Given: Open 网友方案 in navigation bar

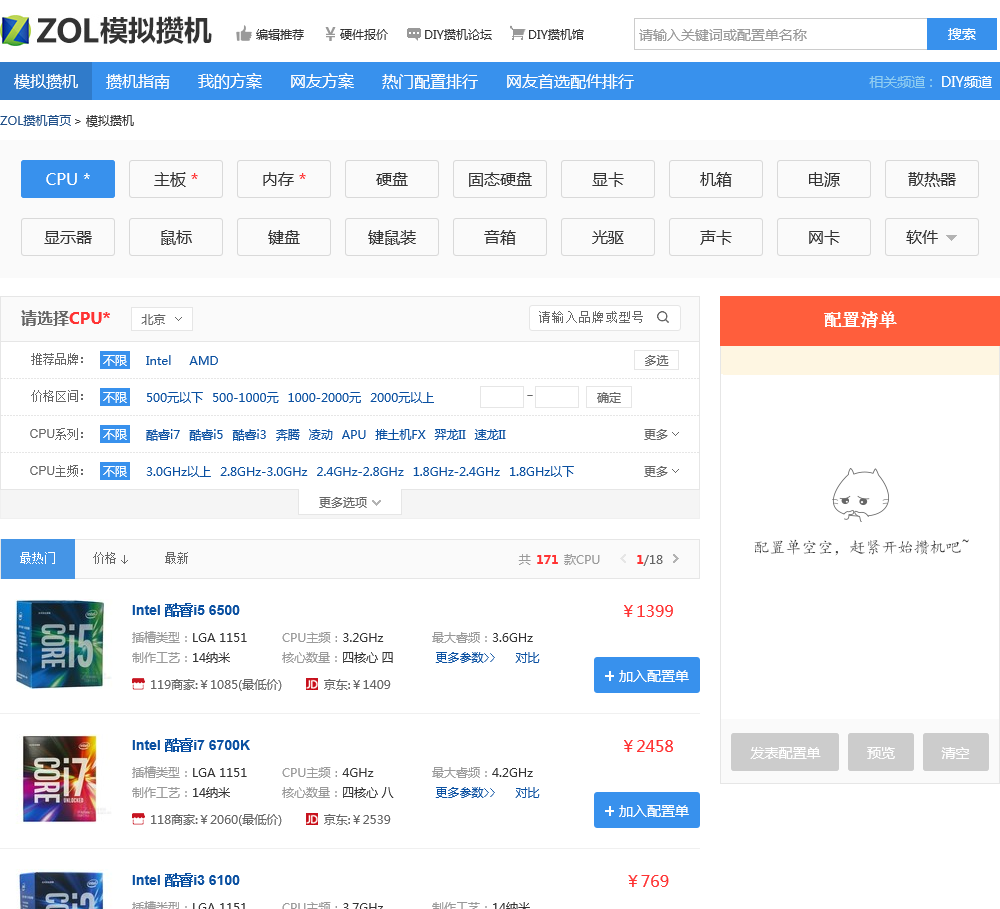Looking at the screenshot, I should (322, 81).
